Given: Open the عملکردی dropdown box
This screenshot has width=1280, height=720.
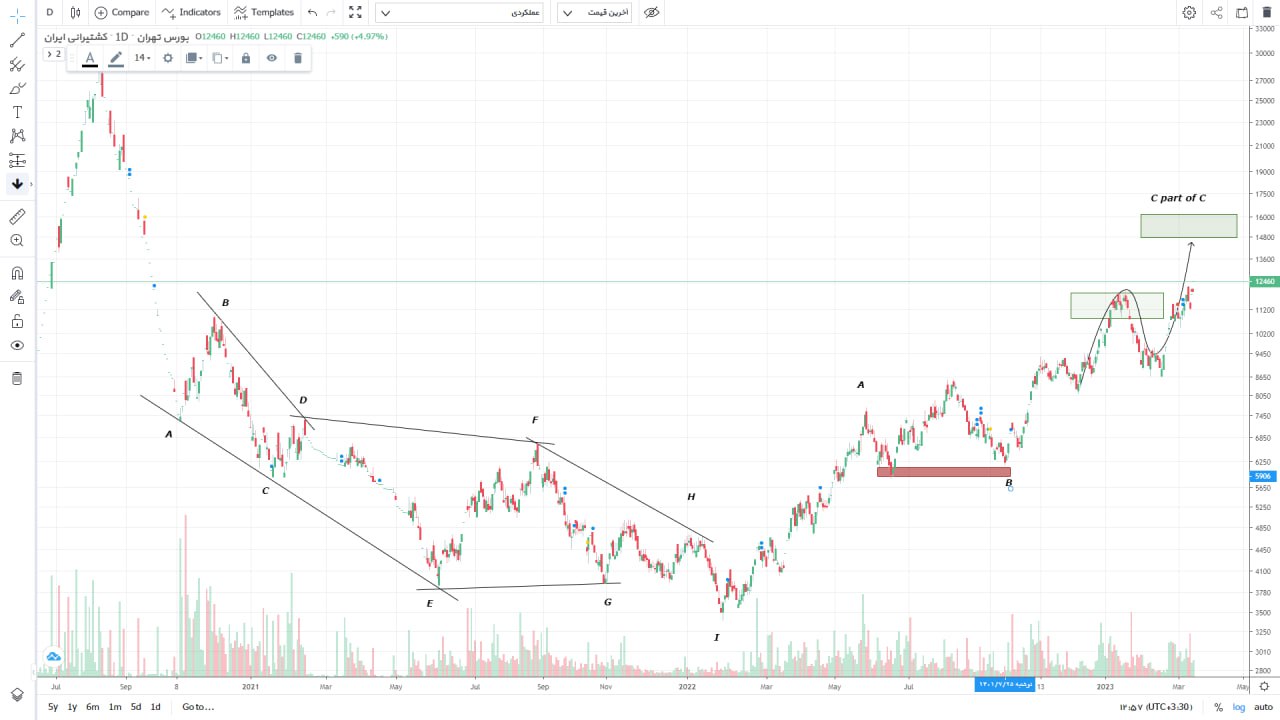Looking at the screenshot, I should [x=459, y=12].
